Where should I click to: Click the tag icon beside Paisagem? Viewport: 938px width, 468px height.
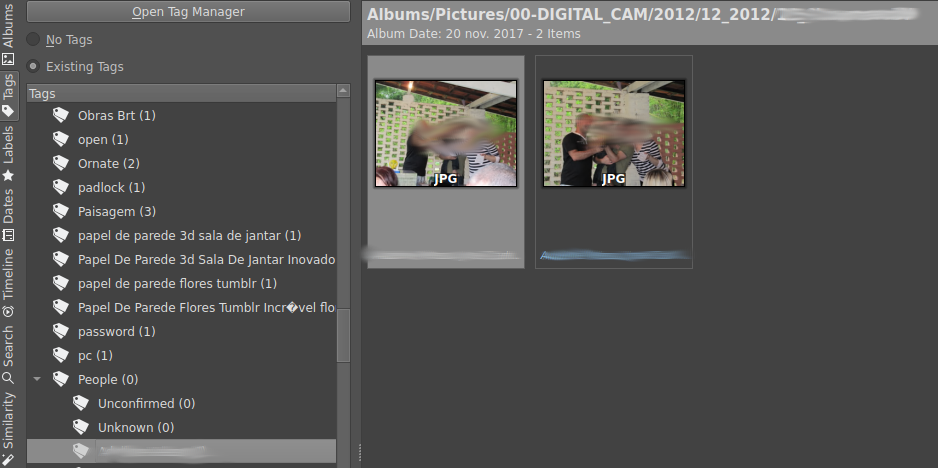click(61, 212)
